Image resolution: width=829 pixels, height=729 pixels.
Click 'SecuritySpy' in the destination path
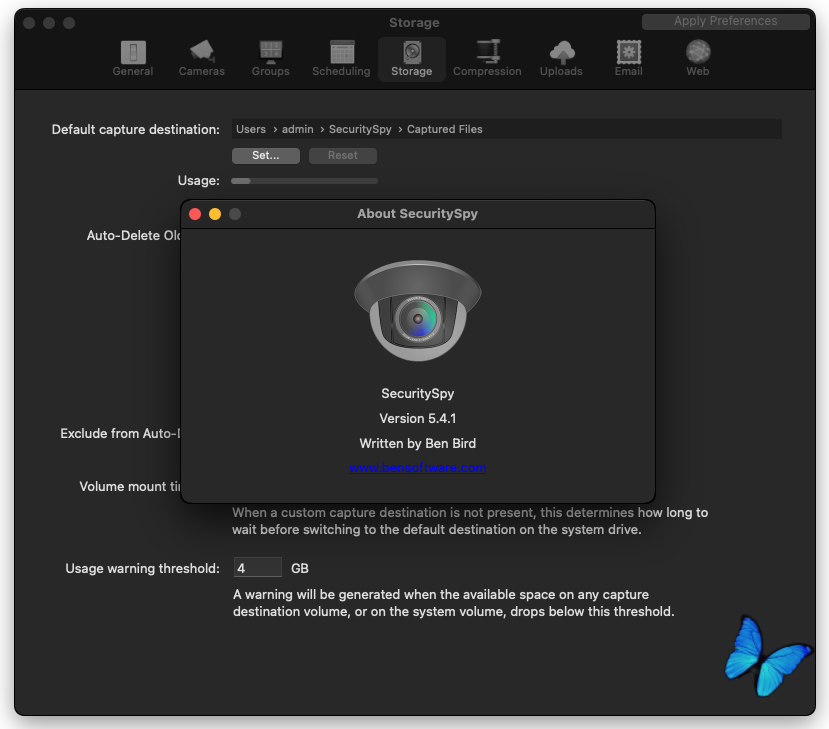360,130
